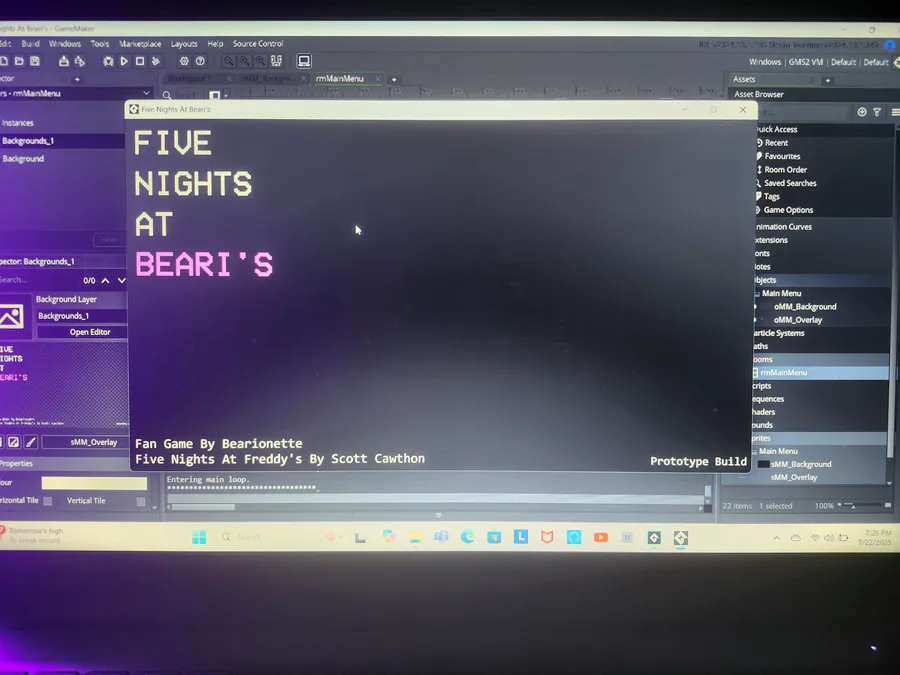
Task: Close the rmMainMenu tab
Action: click(x=378, y=79)
